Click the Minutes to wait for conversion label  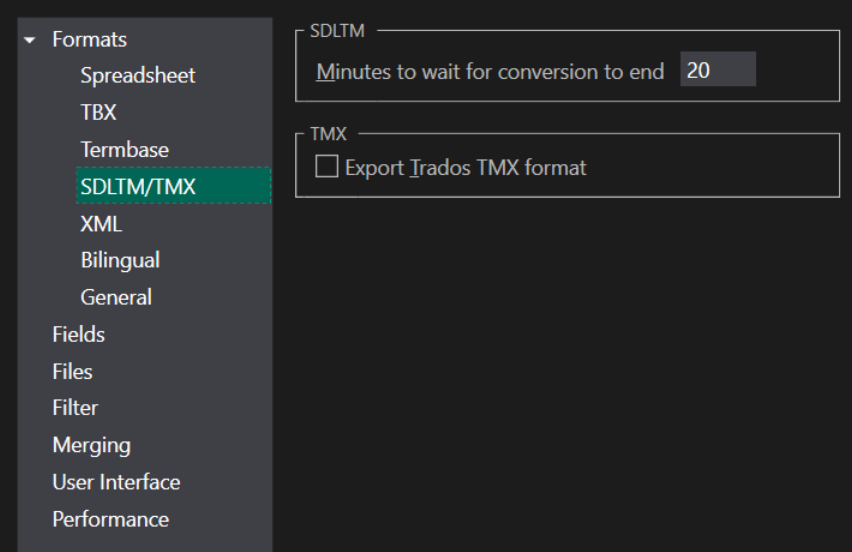(x=490, y=72)
